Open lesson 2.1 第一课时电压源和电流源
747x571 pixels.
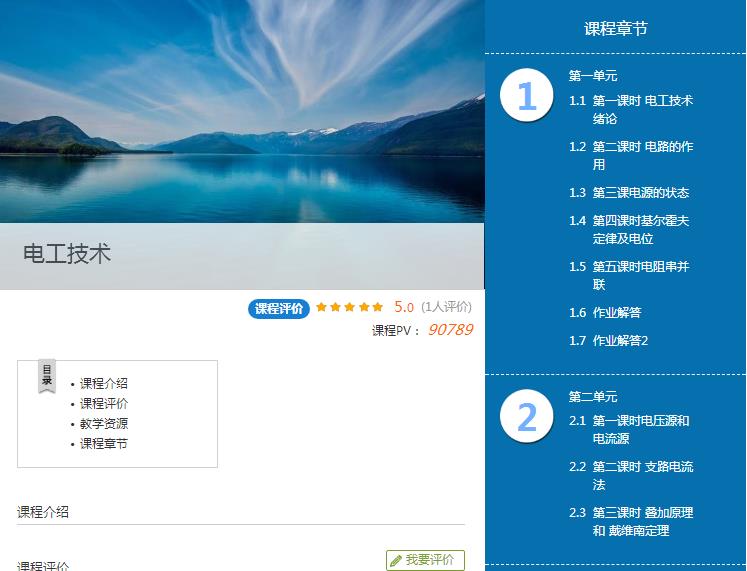(629, 430)
